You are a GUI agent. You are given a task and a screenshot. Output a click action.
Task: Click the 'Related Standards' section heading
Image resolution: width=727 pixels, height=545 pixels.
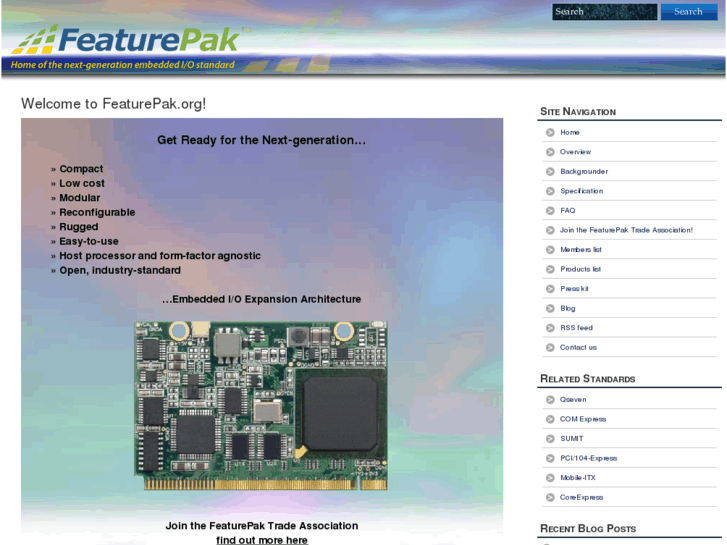(x=588, y=378)
